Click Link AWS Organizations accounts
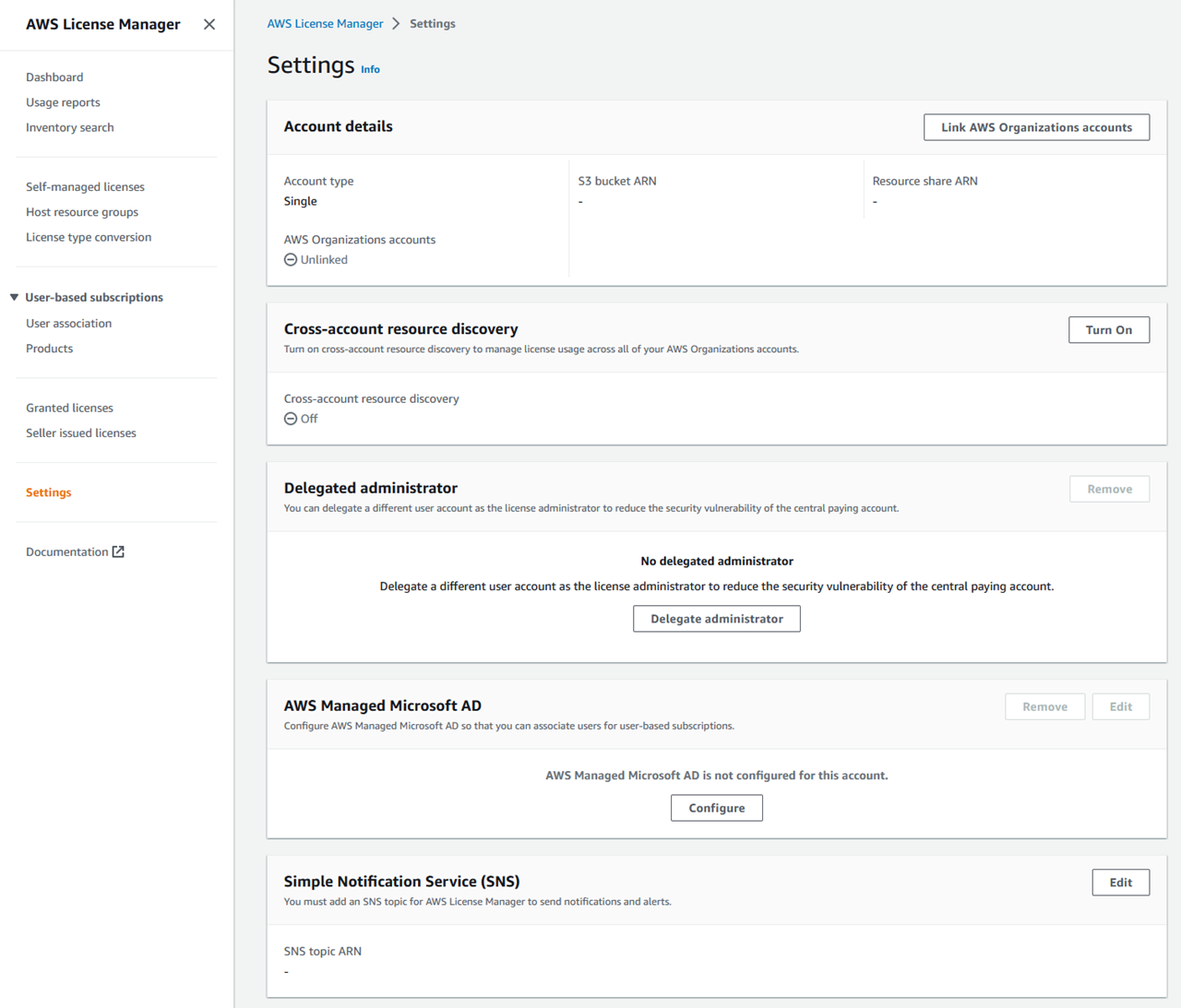This screenshot has height=1008, width=1181. tap(1036, 126)
